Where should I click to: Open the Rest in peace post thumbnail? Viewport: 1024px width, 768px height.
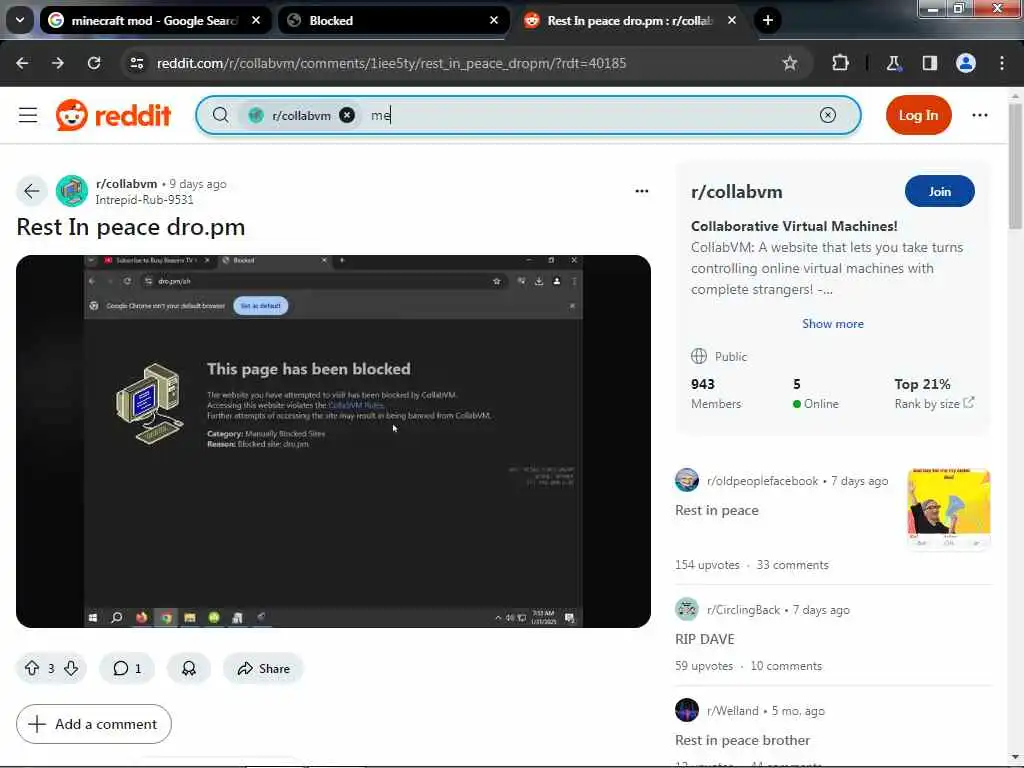pyautogui.click(x=949, y=507)
